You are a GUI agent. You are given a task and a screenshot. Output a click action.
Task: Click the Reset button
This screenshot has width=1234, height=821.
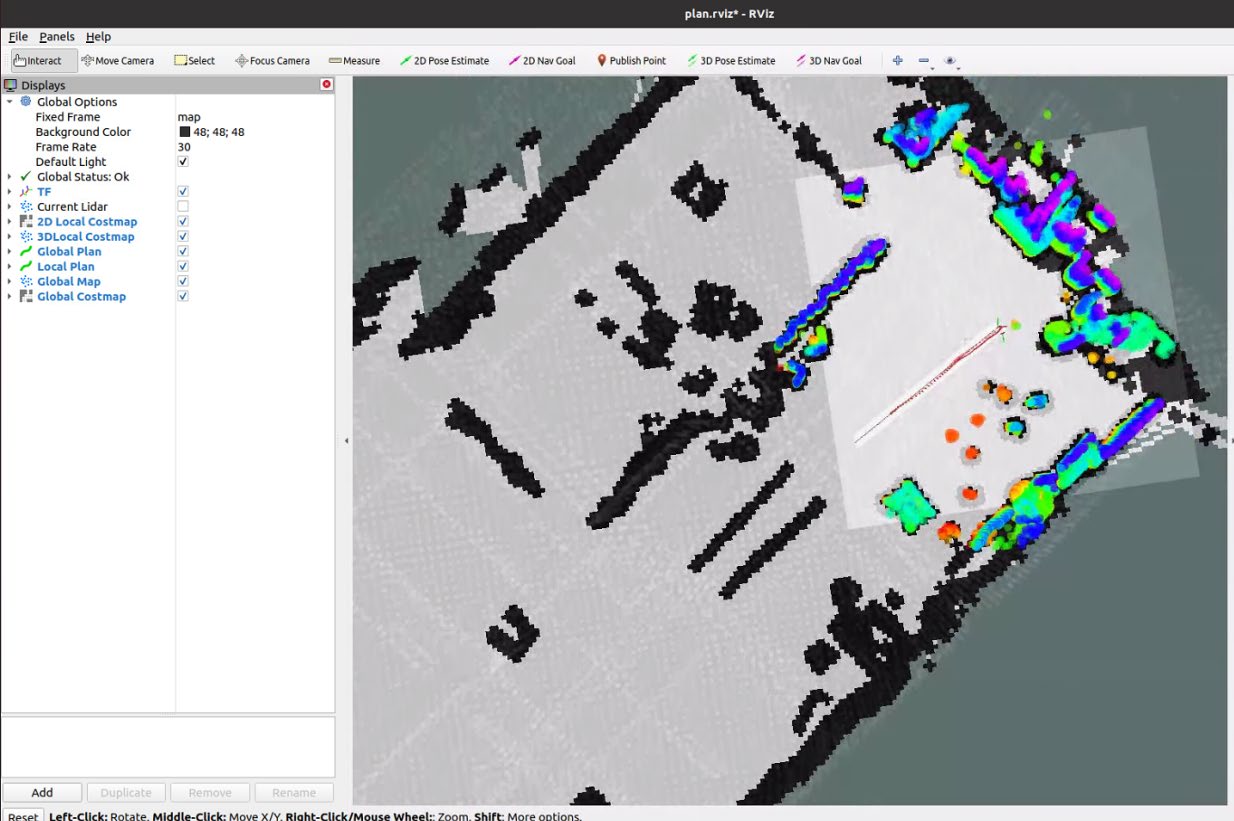[22, 816]
